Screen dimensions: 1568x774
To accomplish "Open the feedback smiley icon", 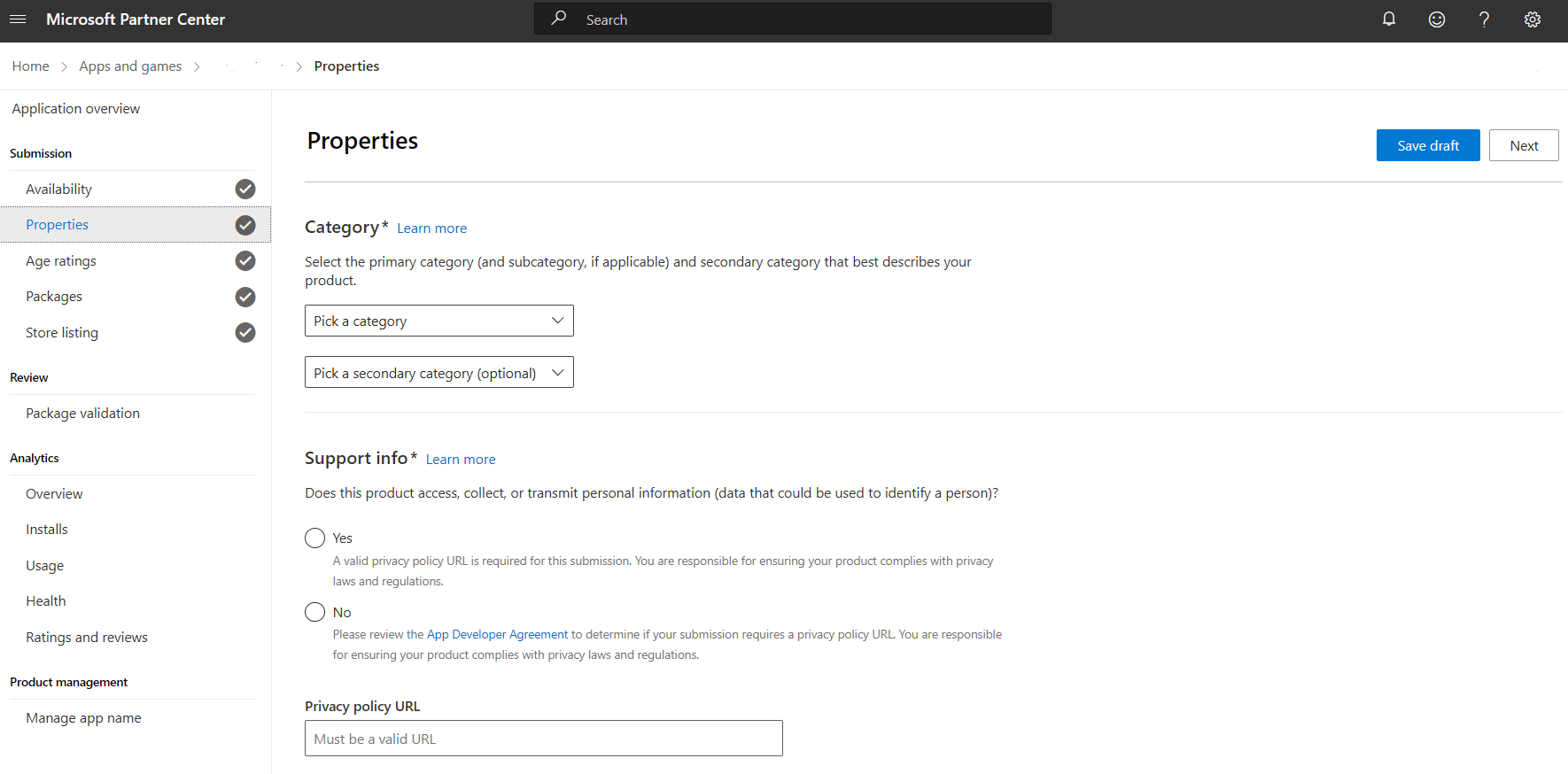I will pyautogui.click(x=1437, y=19).
